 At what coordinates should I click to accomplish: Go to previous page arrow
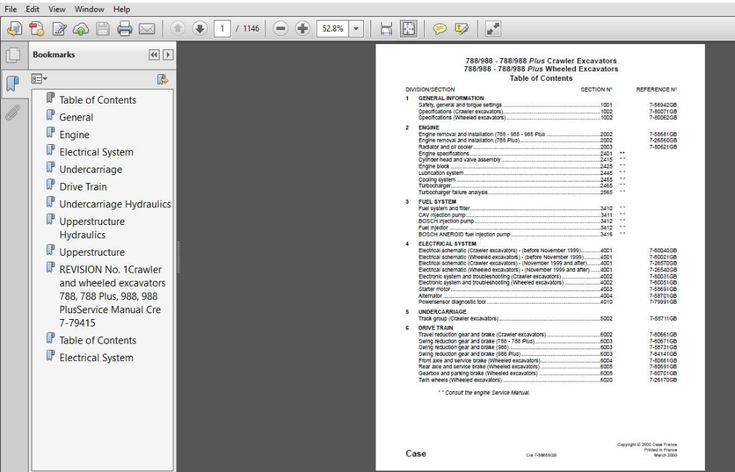coord(178,29)
